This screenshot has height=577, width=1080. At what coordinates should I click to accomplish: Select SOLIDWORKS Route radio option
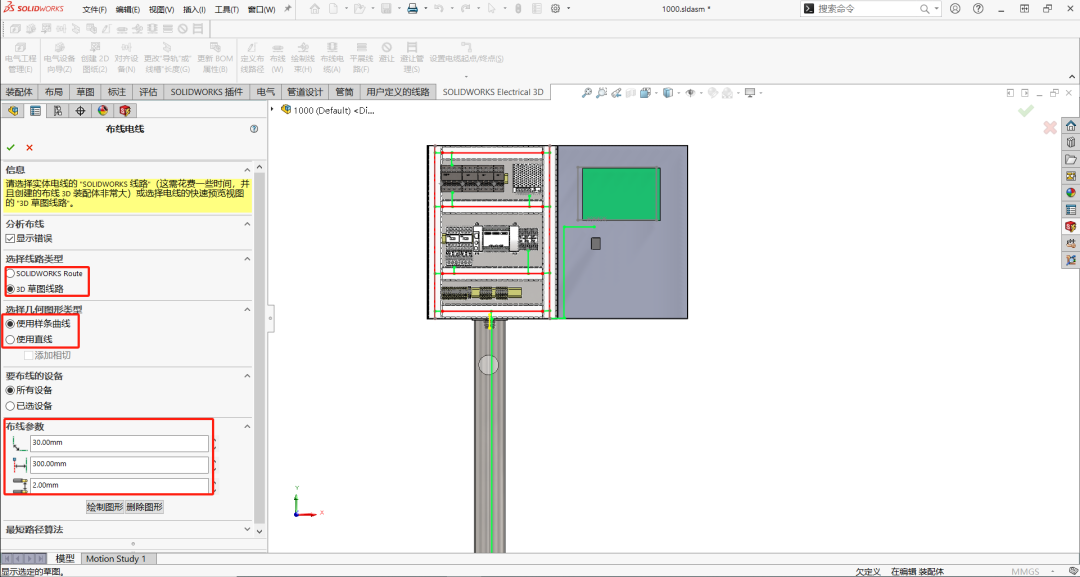[x=10, y=273]
